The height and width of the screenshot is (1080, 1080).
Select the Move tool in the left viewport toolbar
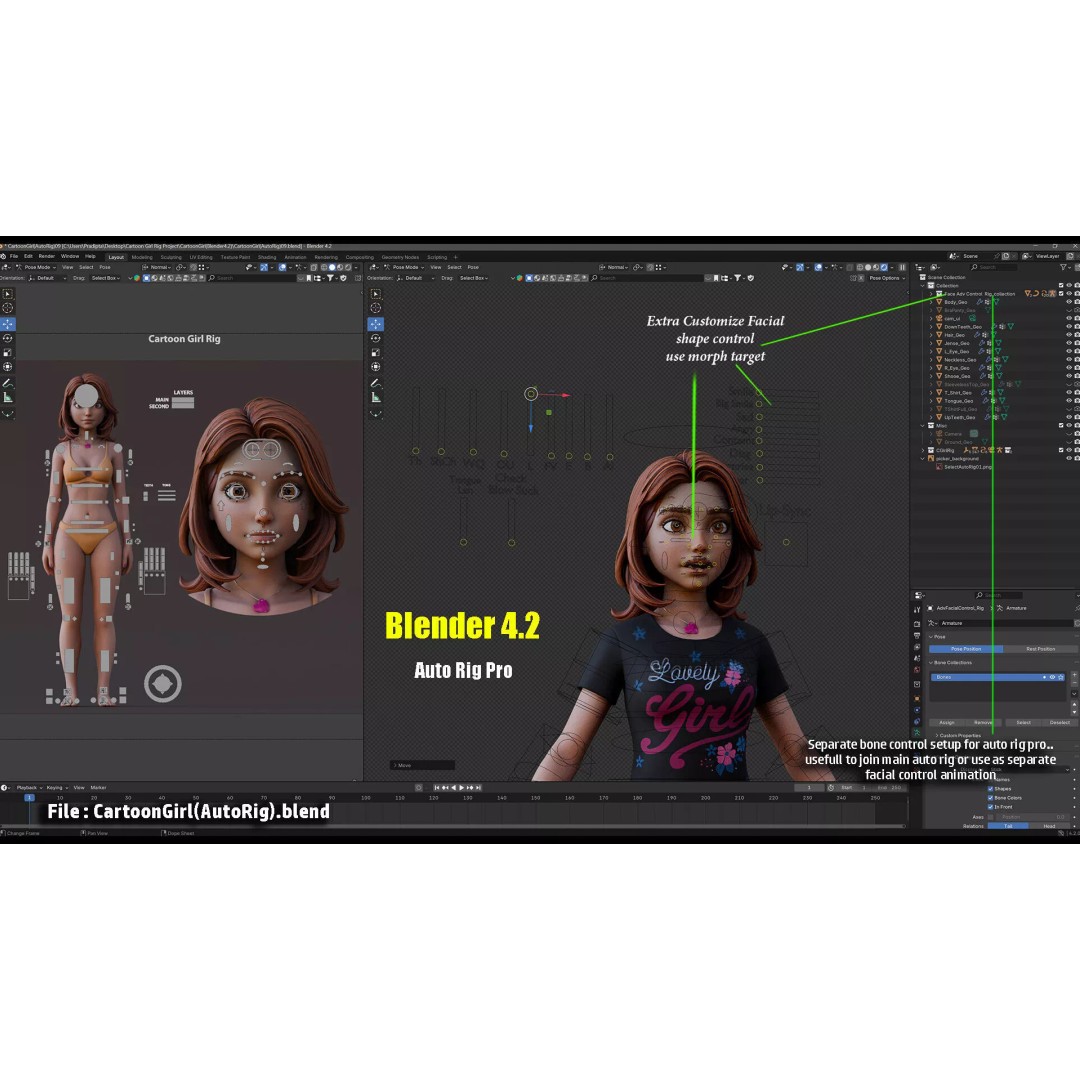[x=8, y=324]
